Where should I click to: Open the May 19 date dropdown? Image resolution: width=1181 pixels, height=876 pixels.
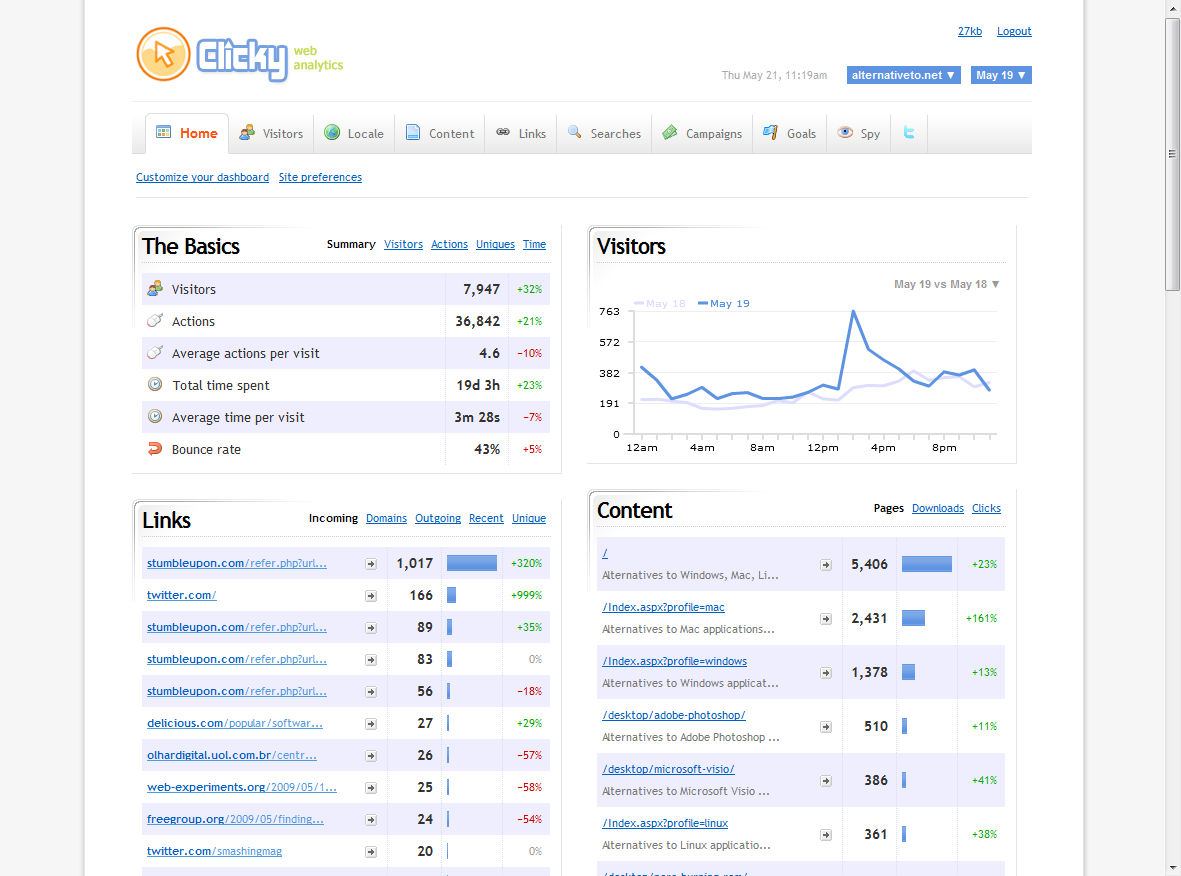[x=1000, y=75]
